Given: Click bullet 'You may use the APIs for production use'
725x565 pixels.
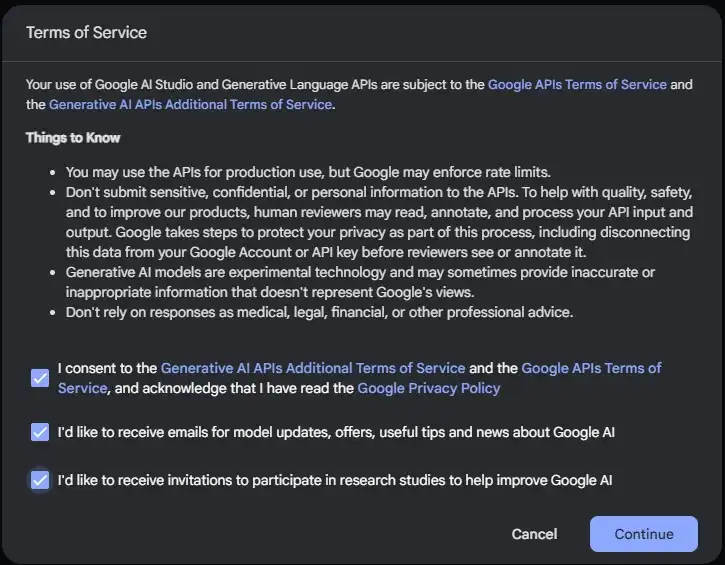Looking at the screenshot, I should (x=308, y=172).
